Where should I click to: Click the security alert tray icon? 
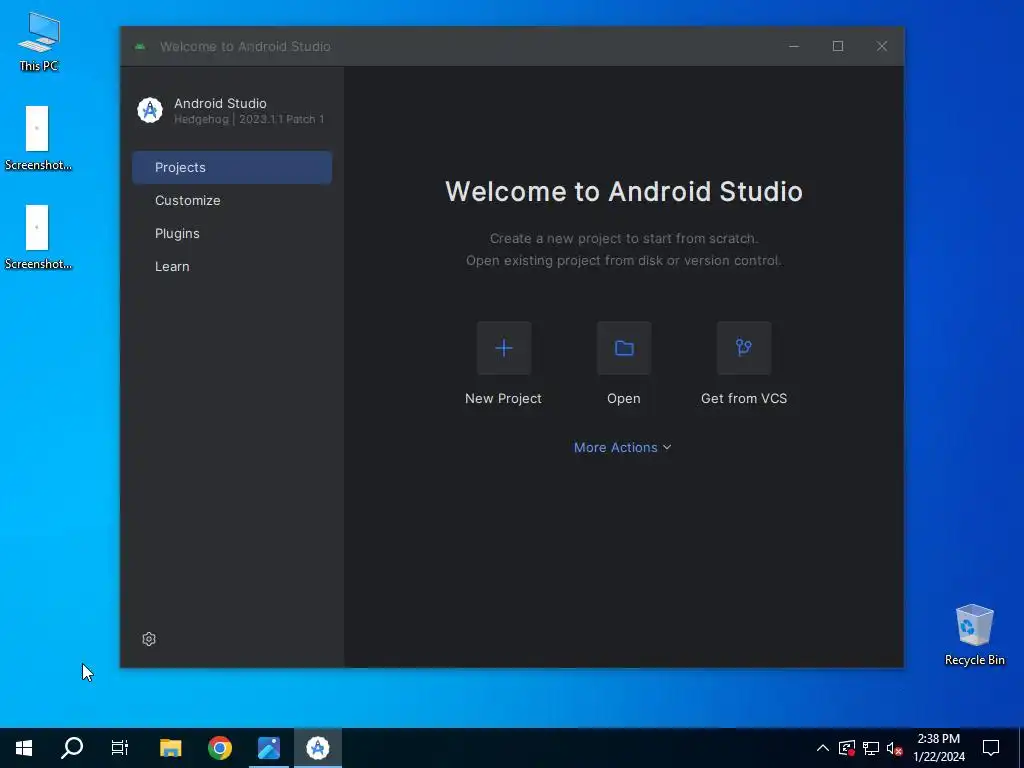pyautogui.click(x=847, y=748)
